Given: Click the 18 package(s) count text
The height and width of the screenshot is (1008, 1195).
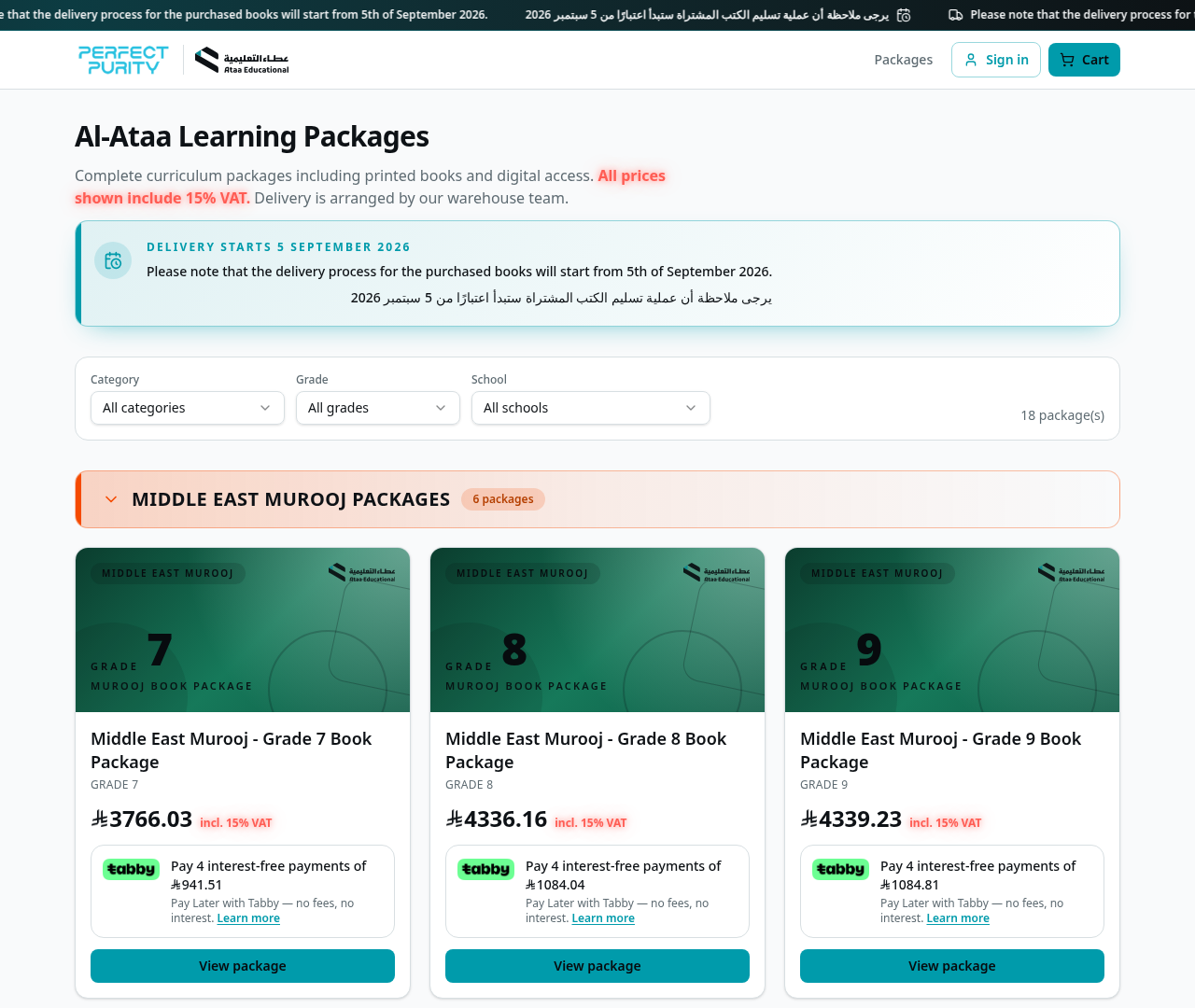Looking at the screenshot, I should [x=1062, y=415].
